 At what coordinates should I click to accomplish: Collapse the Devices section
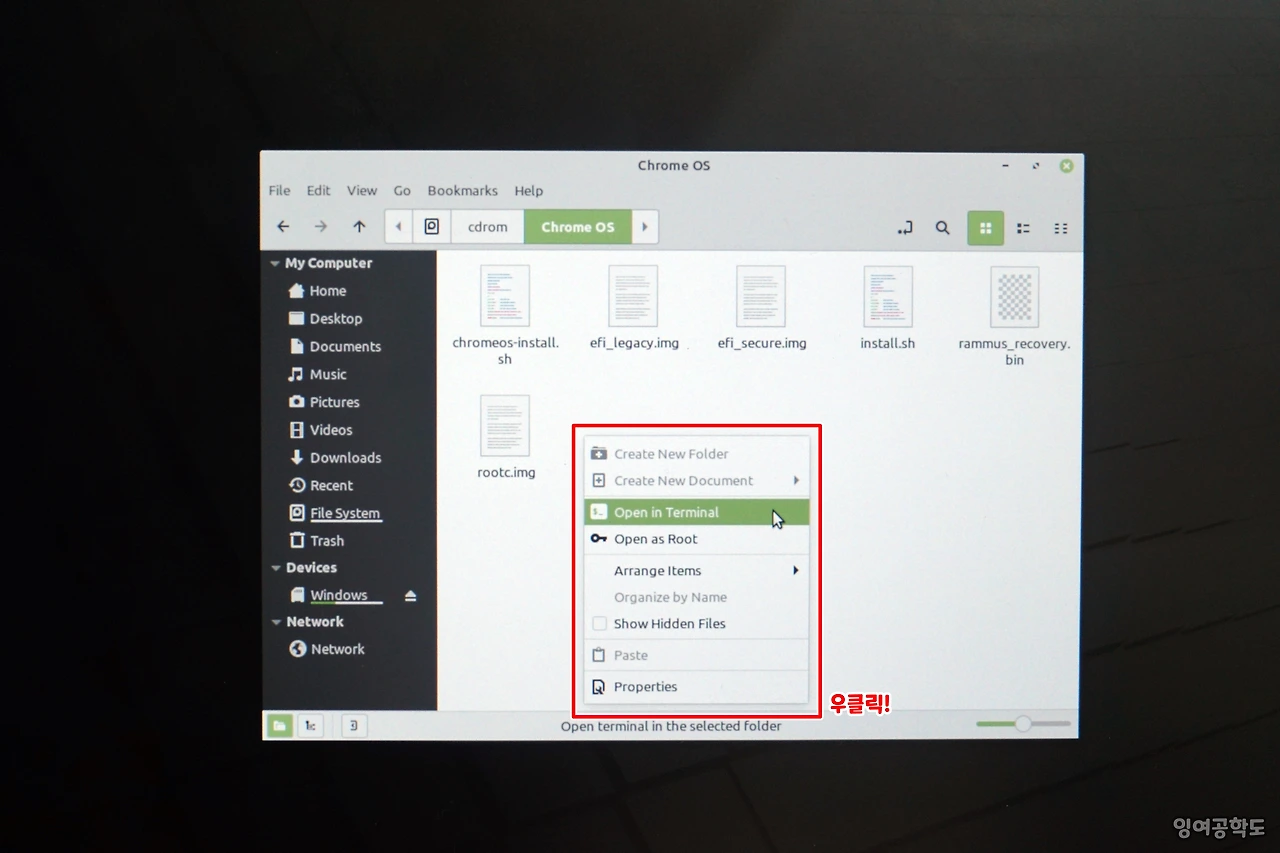point(276,568)
